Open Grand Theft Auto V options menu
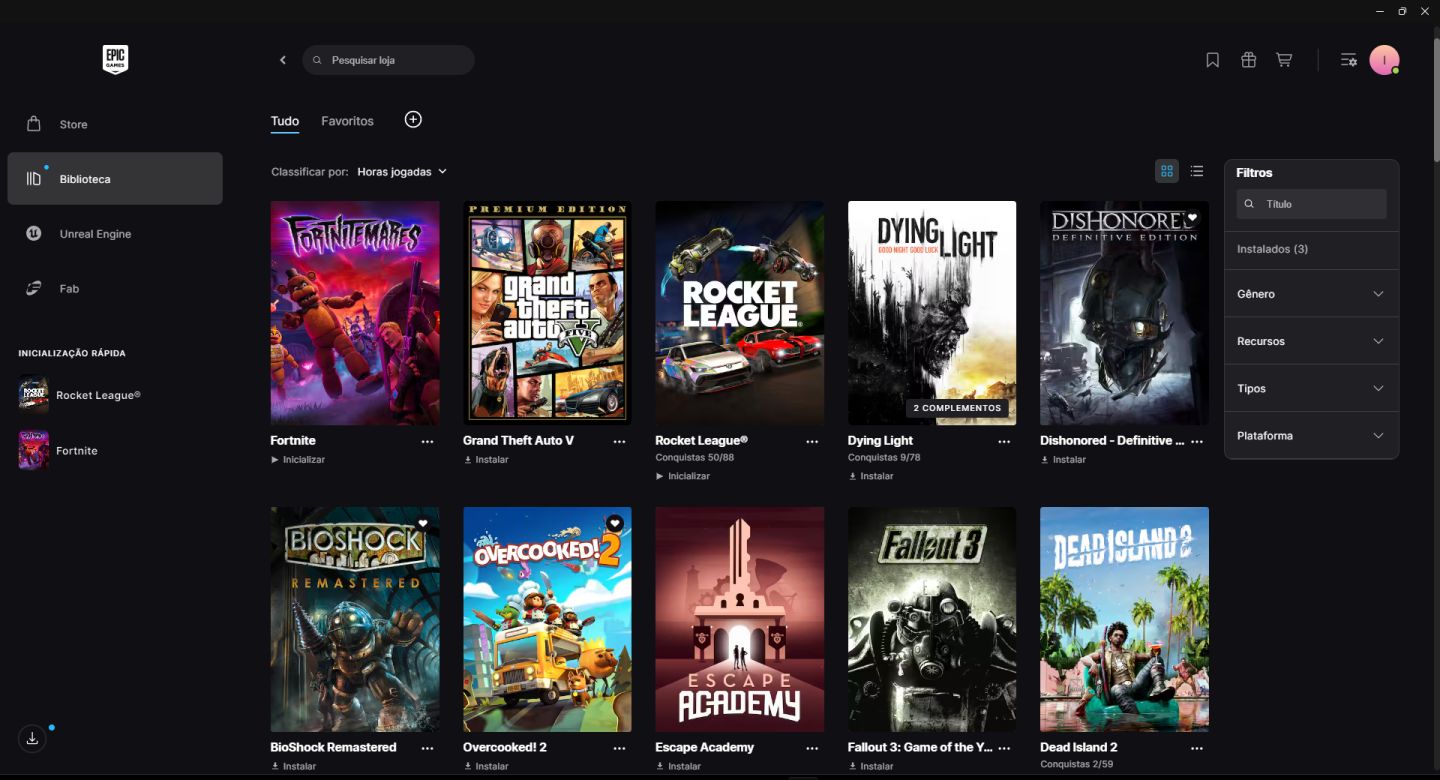 619,441
